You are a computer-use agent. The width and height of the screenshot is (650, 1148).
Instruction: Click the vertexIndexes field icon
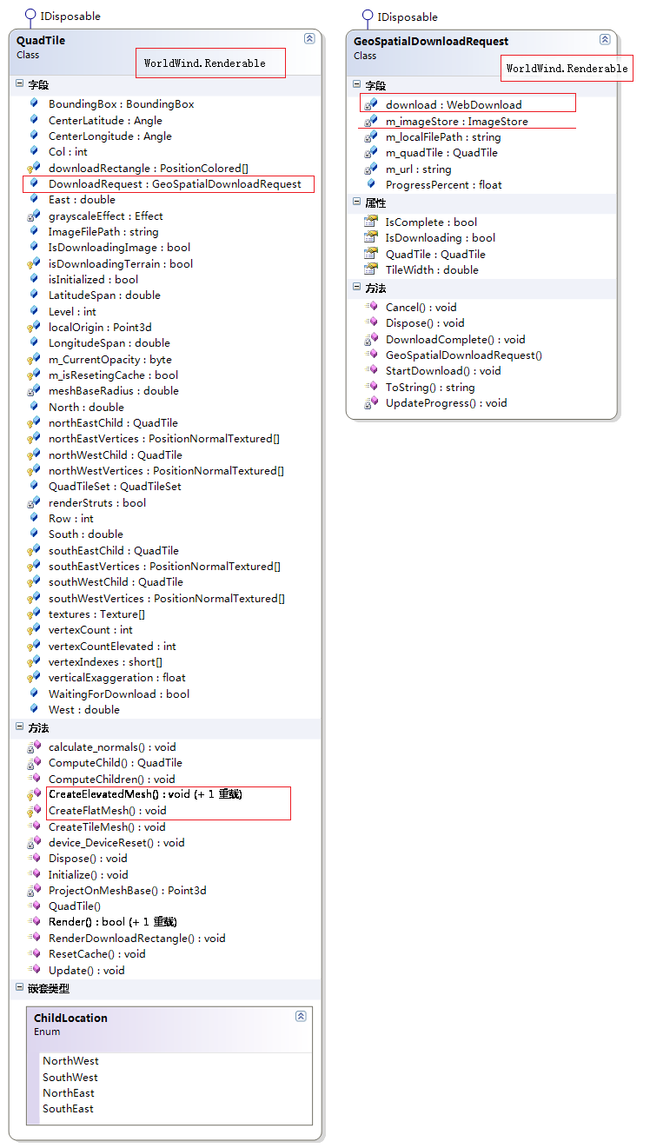coord(34,662)
